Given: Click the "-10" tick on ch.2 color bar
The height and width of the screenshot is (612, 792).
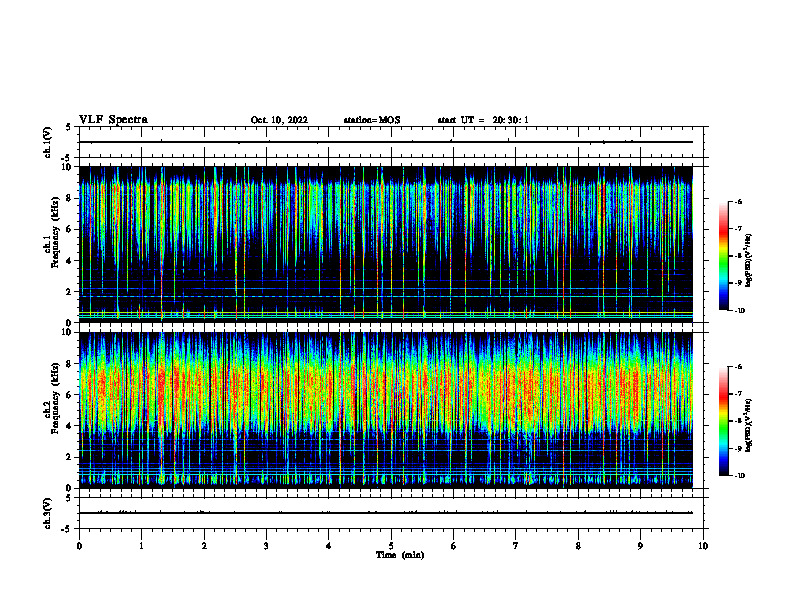Looking at the screenshot, I should [740, 476].
